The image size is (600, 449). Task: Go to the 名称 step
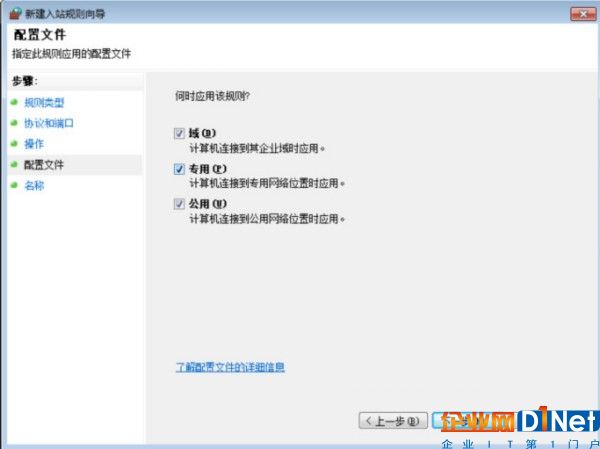coord(34,186)
